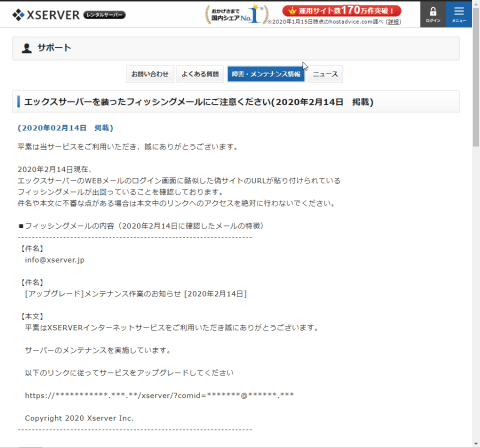Click the red 運用サイト数170万件突破 banner
The height and width of the screenshot is (448, 480).
[342, 11]
